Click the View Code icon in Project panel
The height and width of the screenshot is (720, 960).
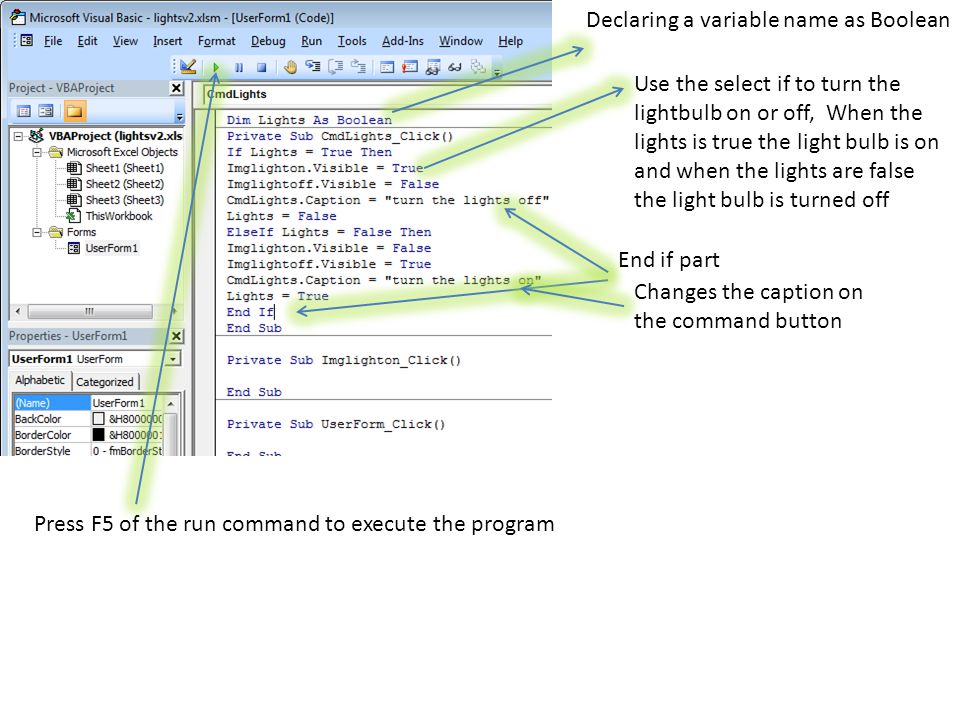24,111
